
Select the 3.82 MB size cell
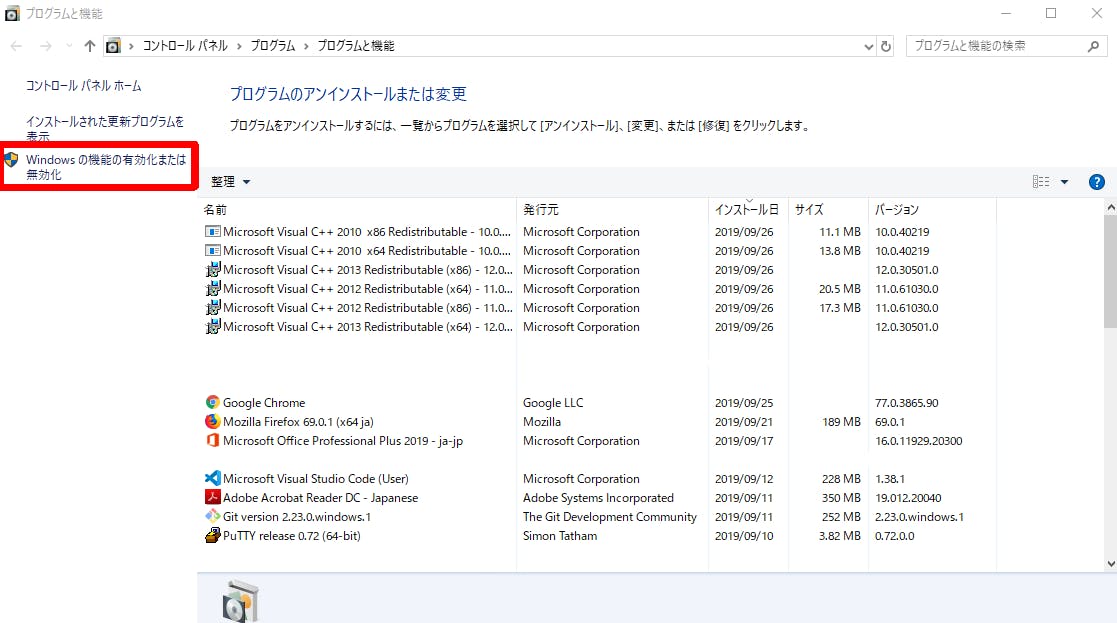[839, 535]
